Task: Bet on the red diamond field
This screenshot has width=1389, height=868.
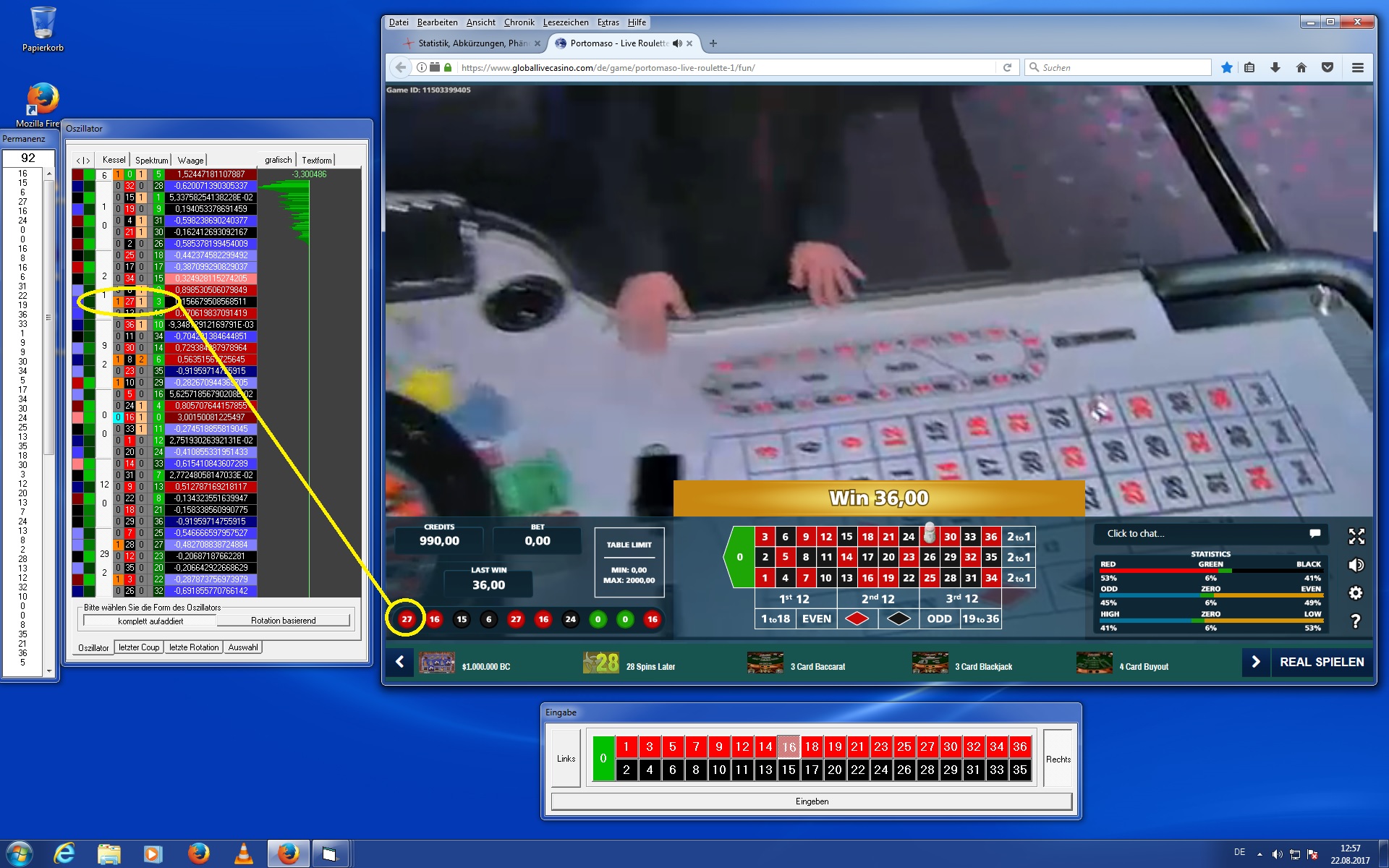Action: coord(857,618)
